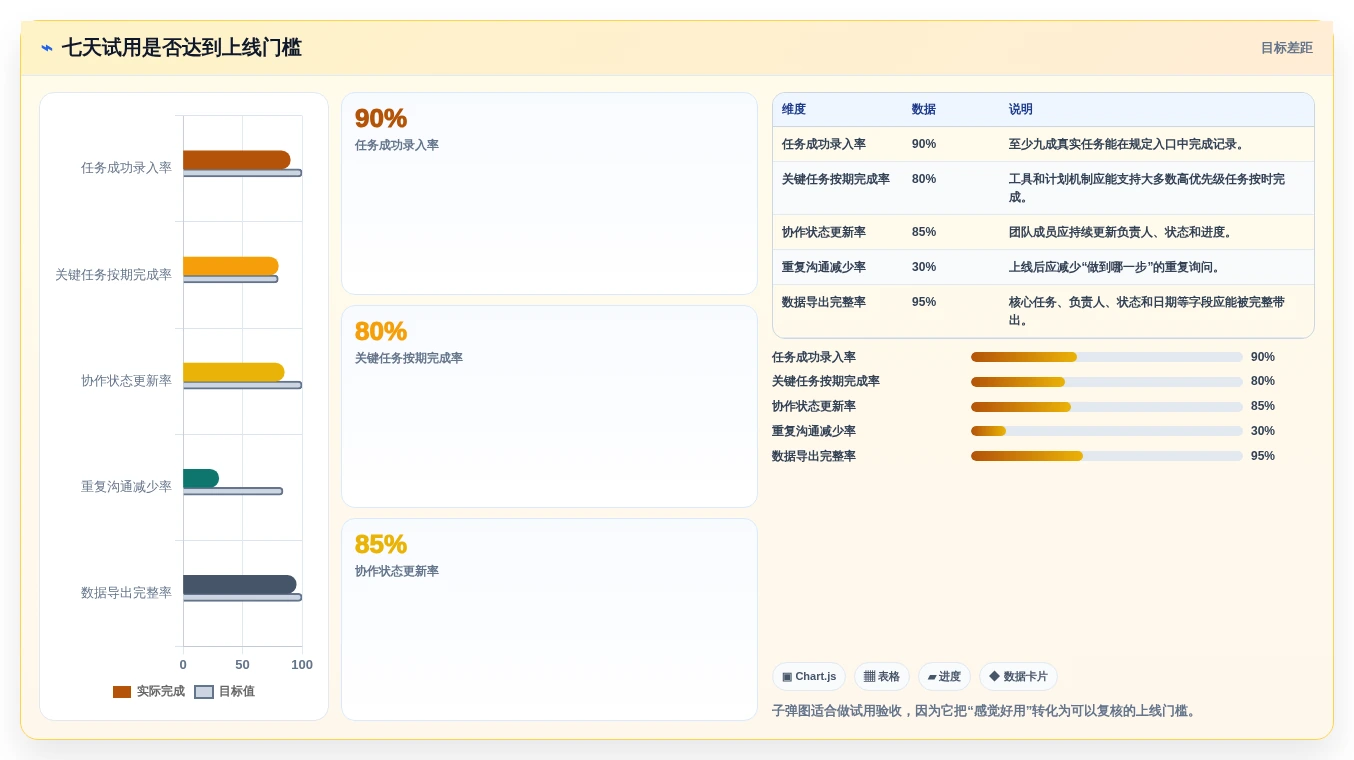
Task: Click the lightning icon beside the title
Action: coord(47,48)
